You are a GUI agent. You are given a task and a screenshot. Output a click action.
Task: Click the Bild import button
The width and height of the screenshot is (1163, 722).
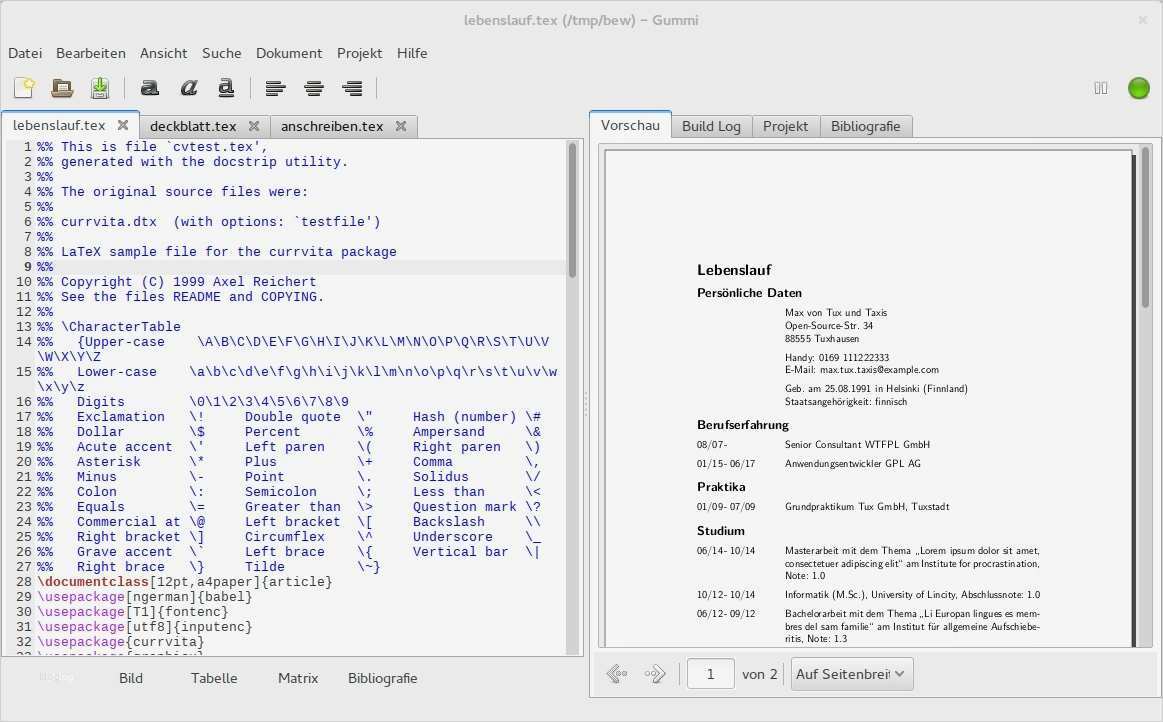(131, 678)
